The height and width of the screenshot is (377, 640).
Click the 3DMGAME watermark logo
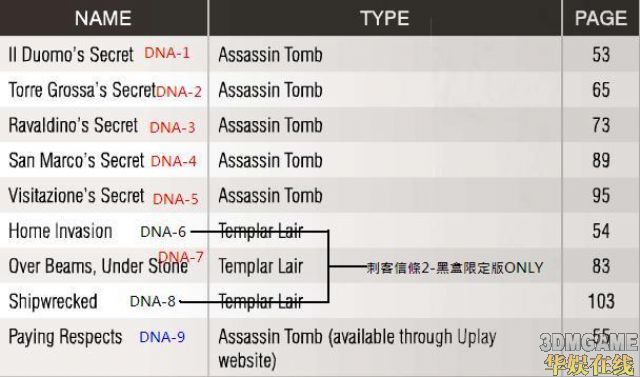pos(589,343)
